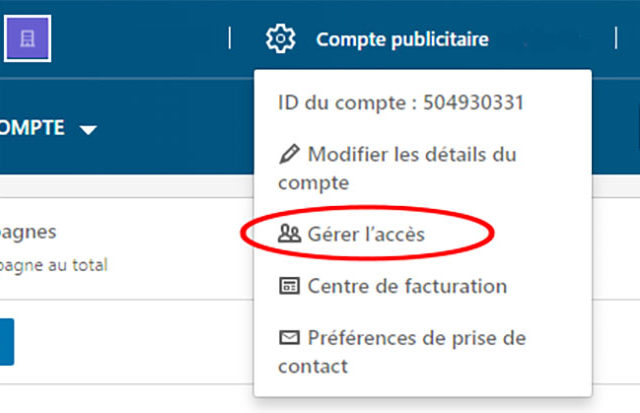
Task: Click the pencil edit icon
Action: (289, 154)
